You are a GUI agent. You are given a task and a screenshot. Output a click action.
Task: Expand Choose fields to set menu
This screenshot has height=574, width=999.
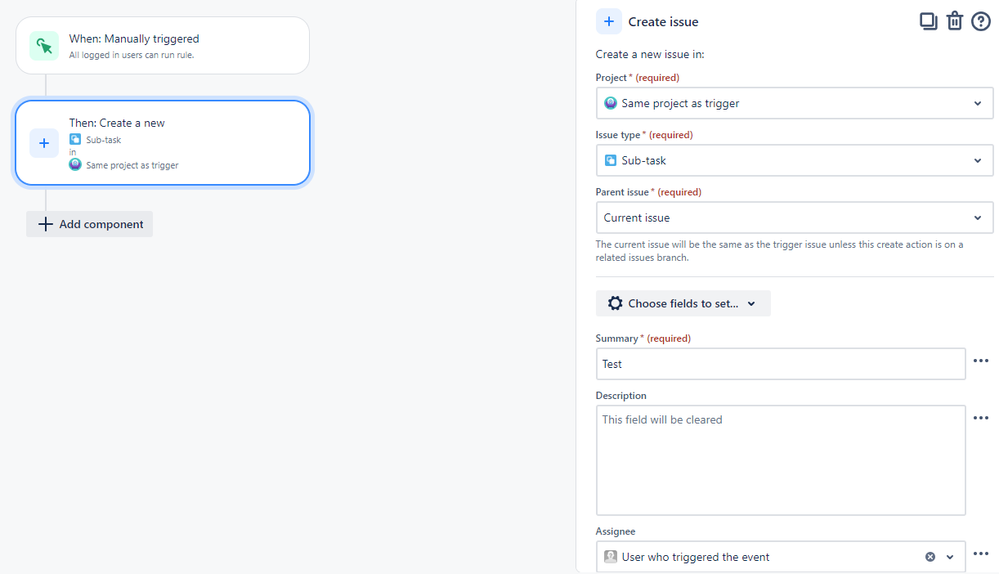pos(683,303)
